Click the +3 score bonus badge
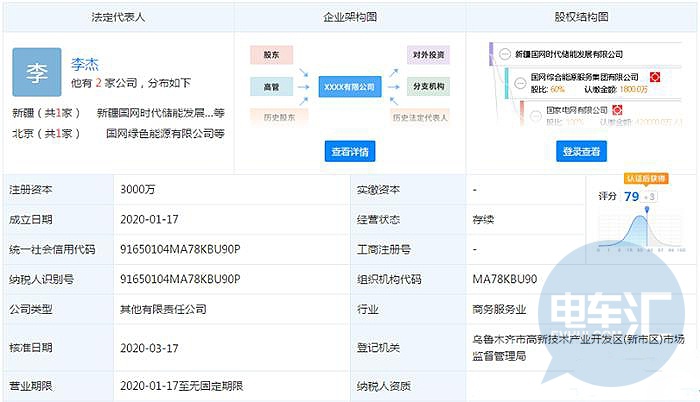 650,197
